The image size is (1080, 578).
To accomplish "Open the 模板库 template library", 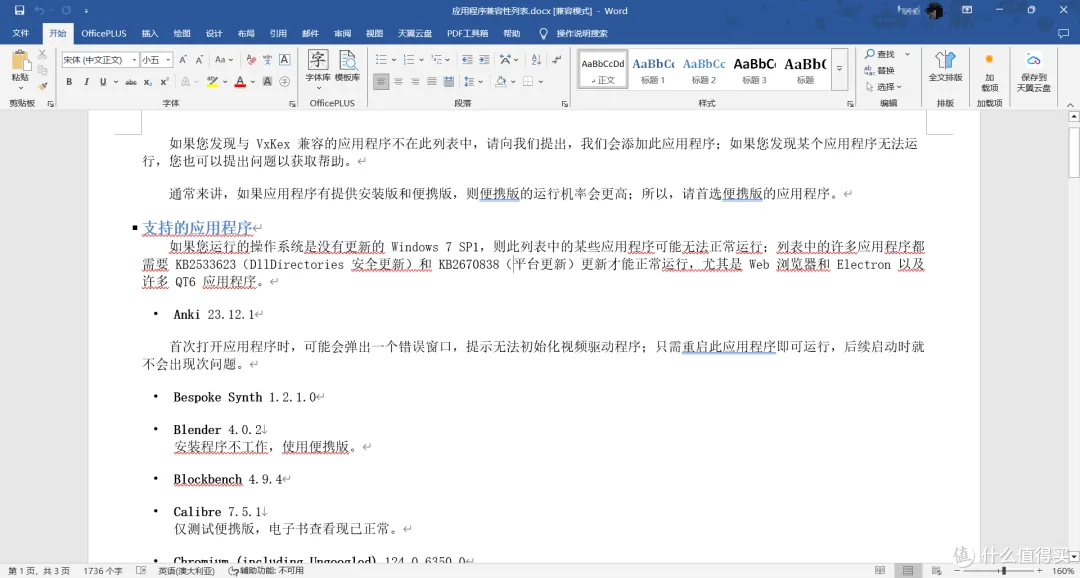I will 347,66.
